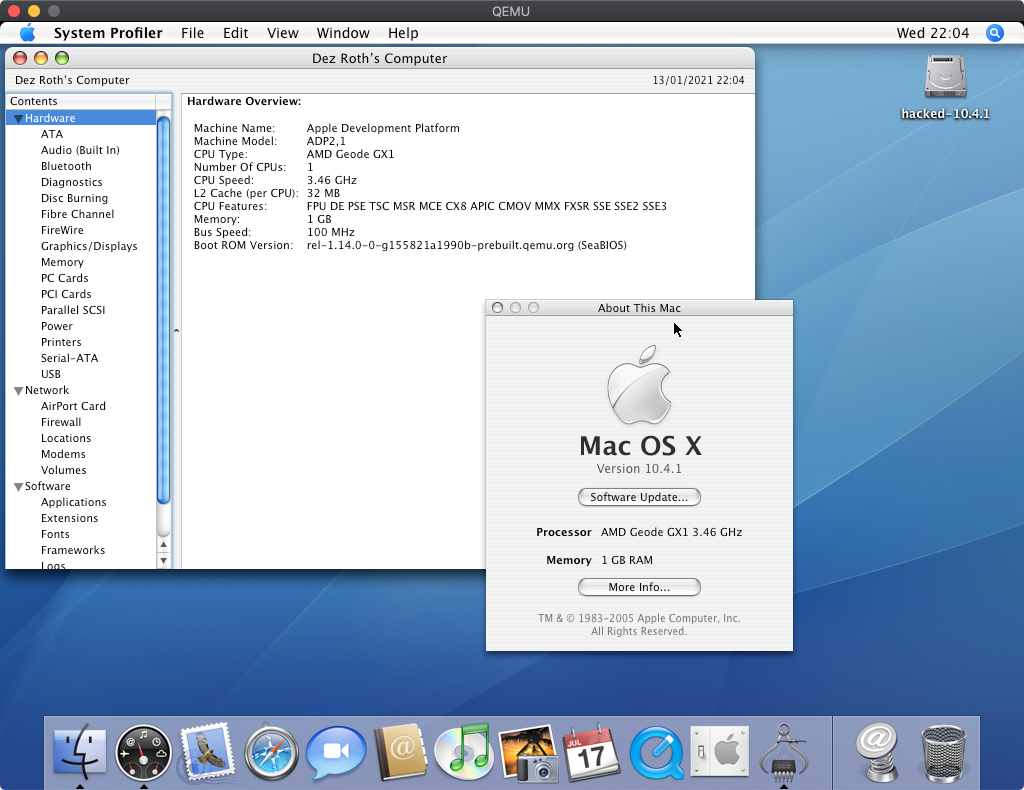Click System Profiler icon in Dock
Screen dimensions: 1024x790
784,751
